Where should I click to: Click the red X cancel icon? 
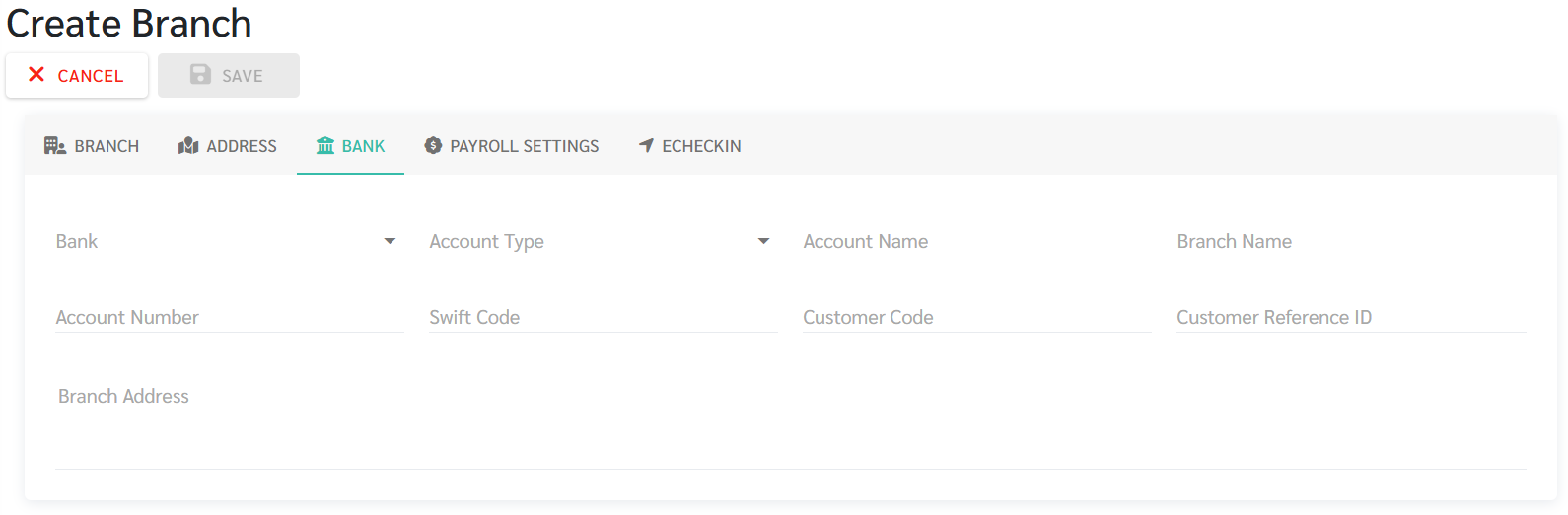point(36,75)
